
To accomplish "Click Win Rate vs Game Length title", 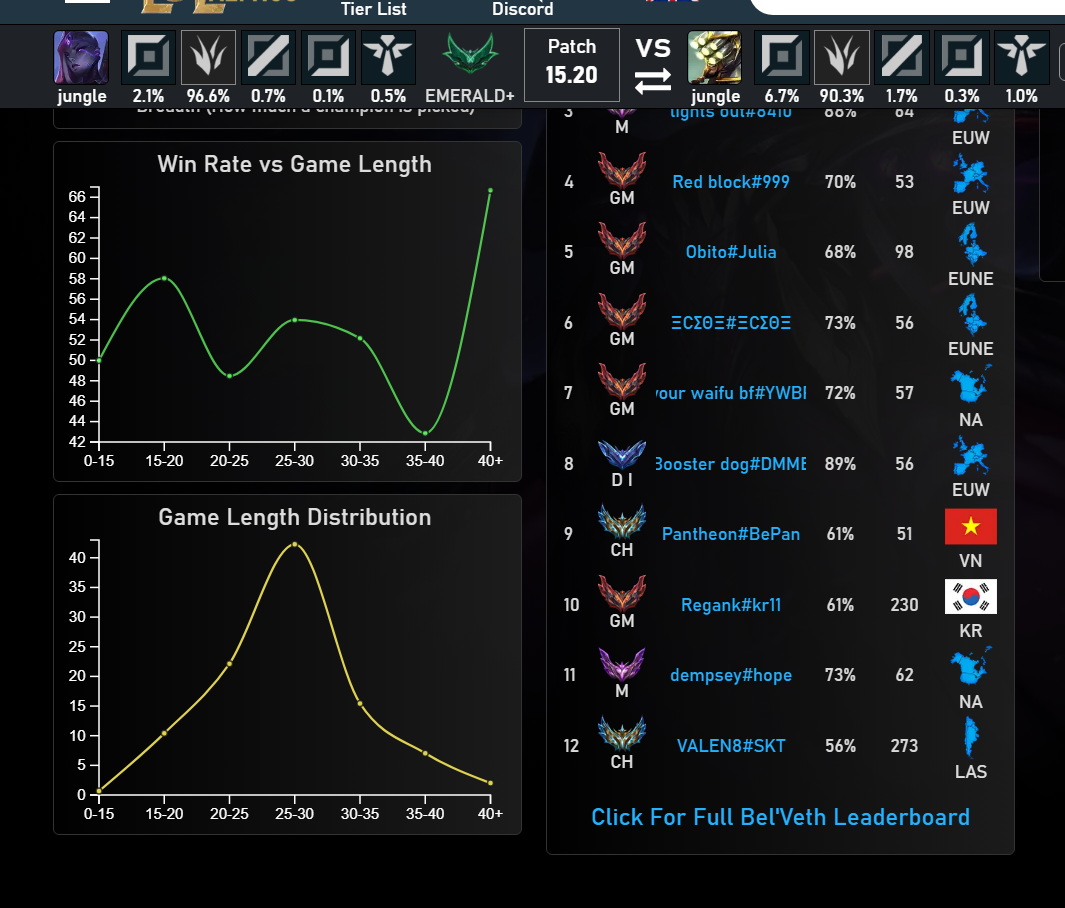I will (294, 164).
